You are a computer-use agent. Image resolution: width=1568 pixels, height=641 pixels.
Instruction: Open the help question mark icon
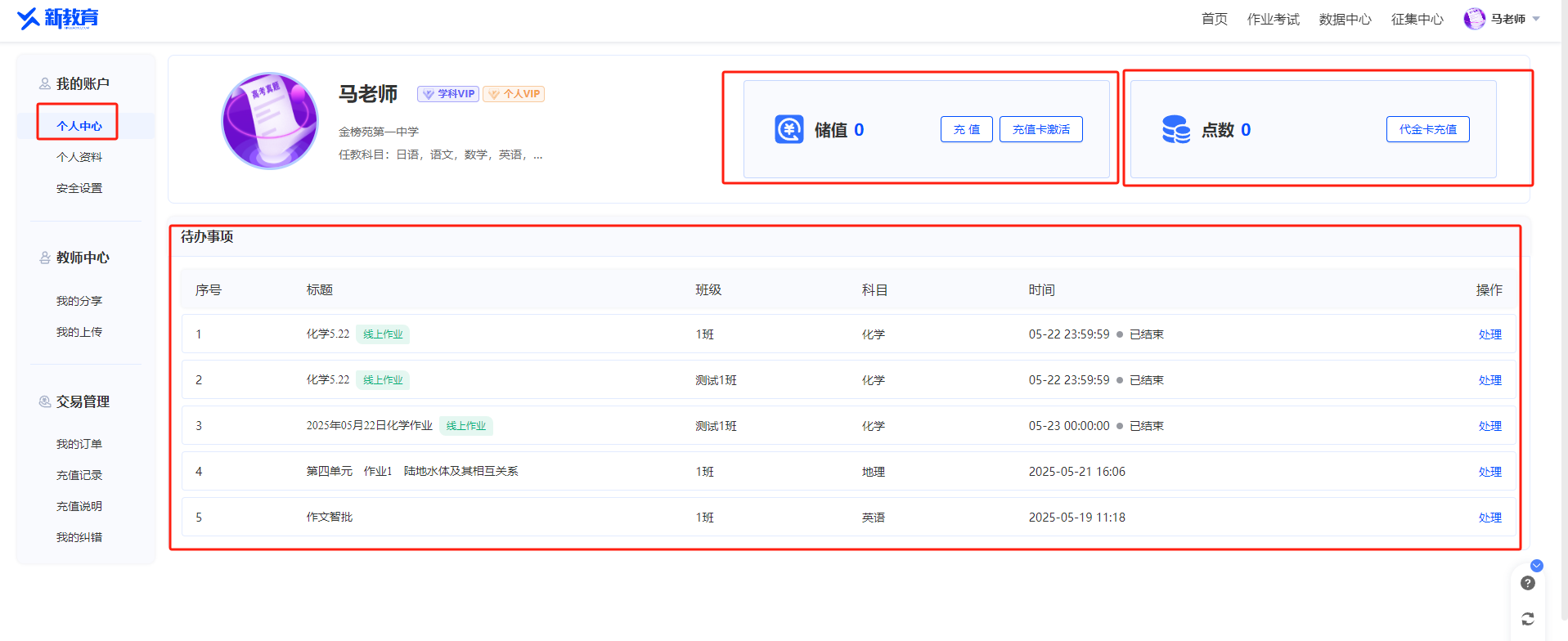pyautogui.click(x=1527, y=583)
